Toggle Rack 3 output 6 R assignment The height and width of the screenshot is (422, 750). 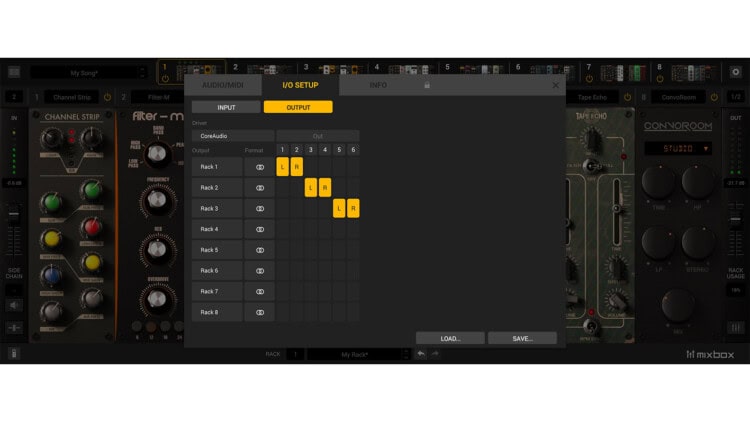[353, 209]
